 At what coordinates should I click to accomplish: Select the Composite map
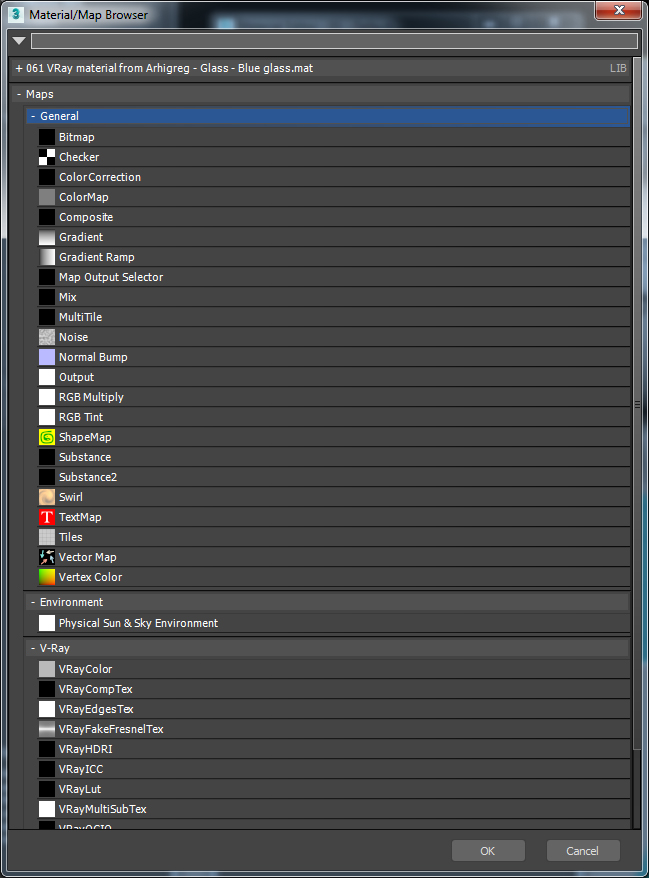334,217
